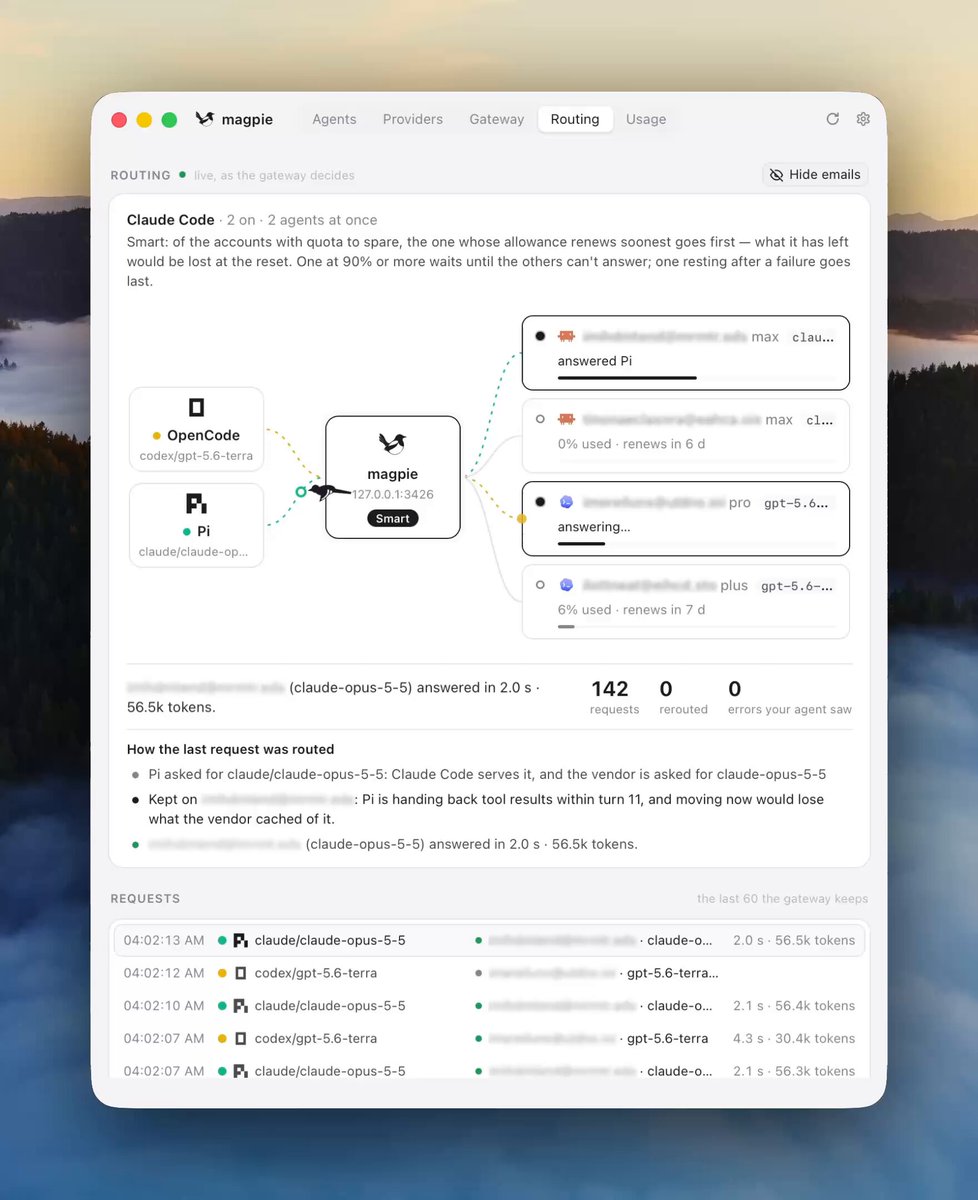The width and height of the screenshot is (978, 1200).
Task: Go to the Gateway tab
Action: pyautogui.click(x=497, y=119)
